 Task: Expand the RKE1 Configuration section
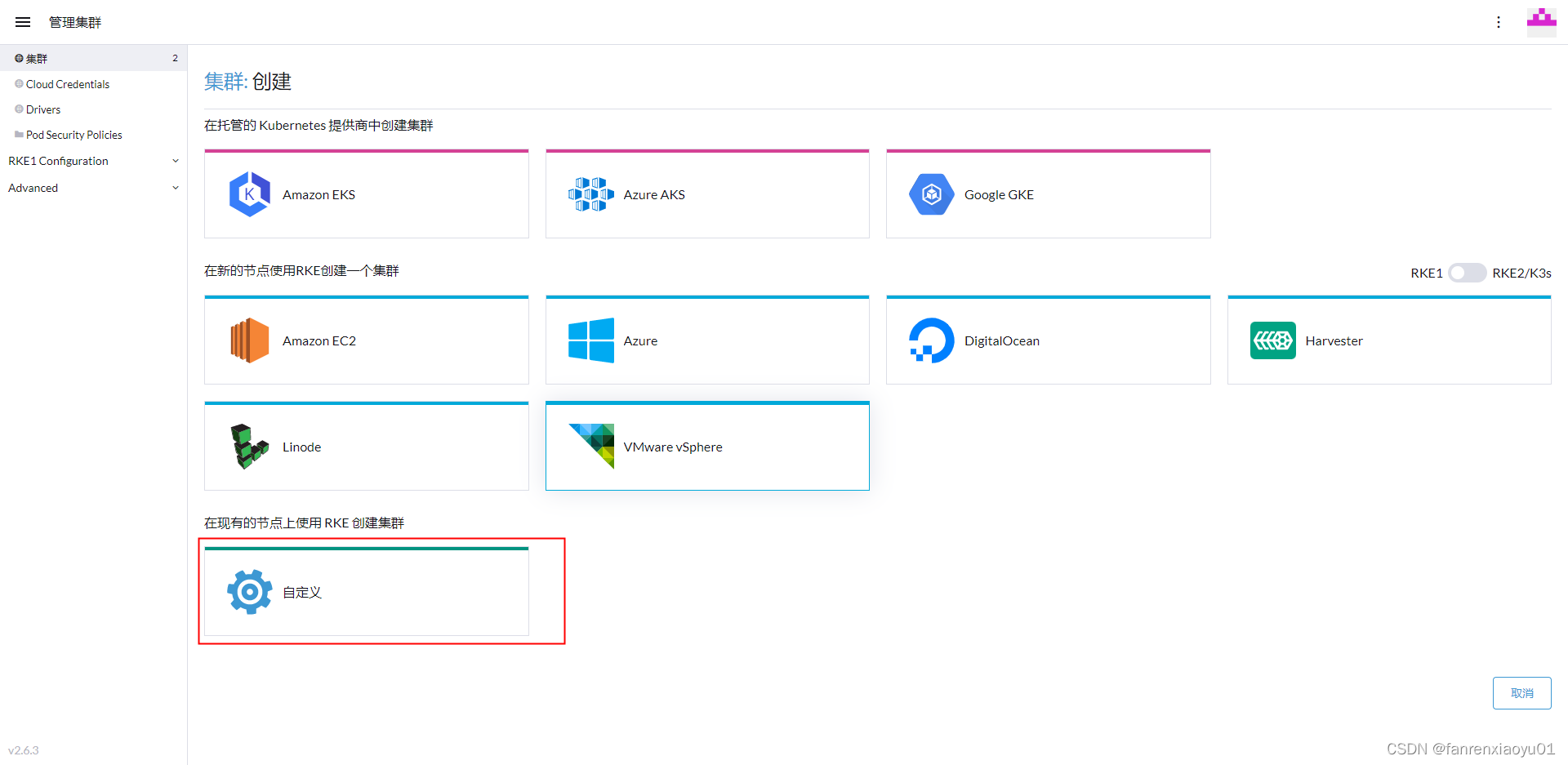click(176, 161)
